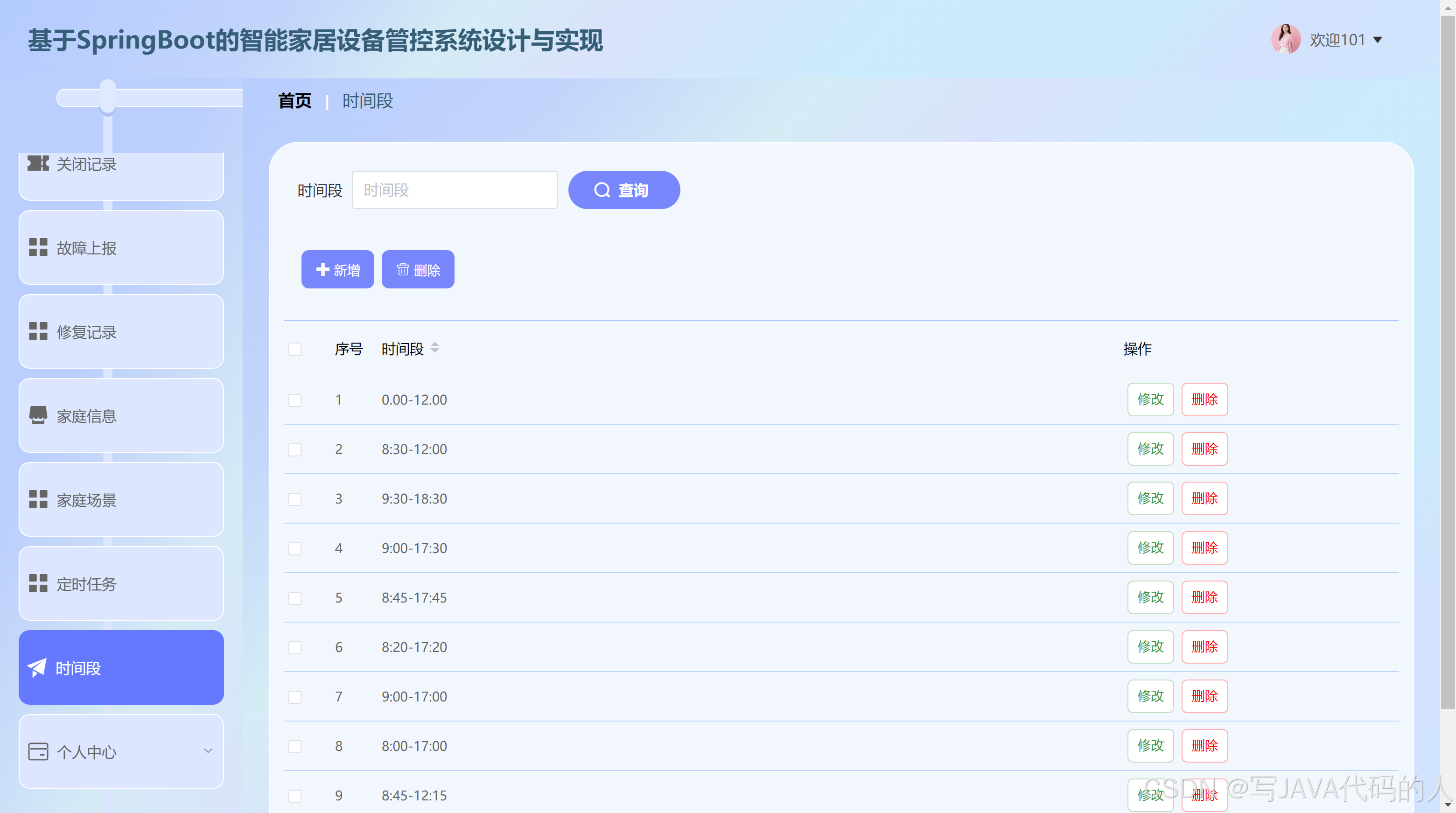Expand the 个人中心 menu chevron
The height and width of the screenshot is (813, 1456).
[x=208, y=751]
